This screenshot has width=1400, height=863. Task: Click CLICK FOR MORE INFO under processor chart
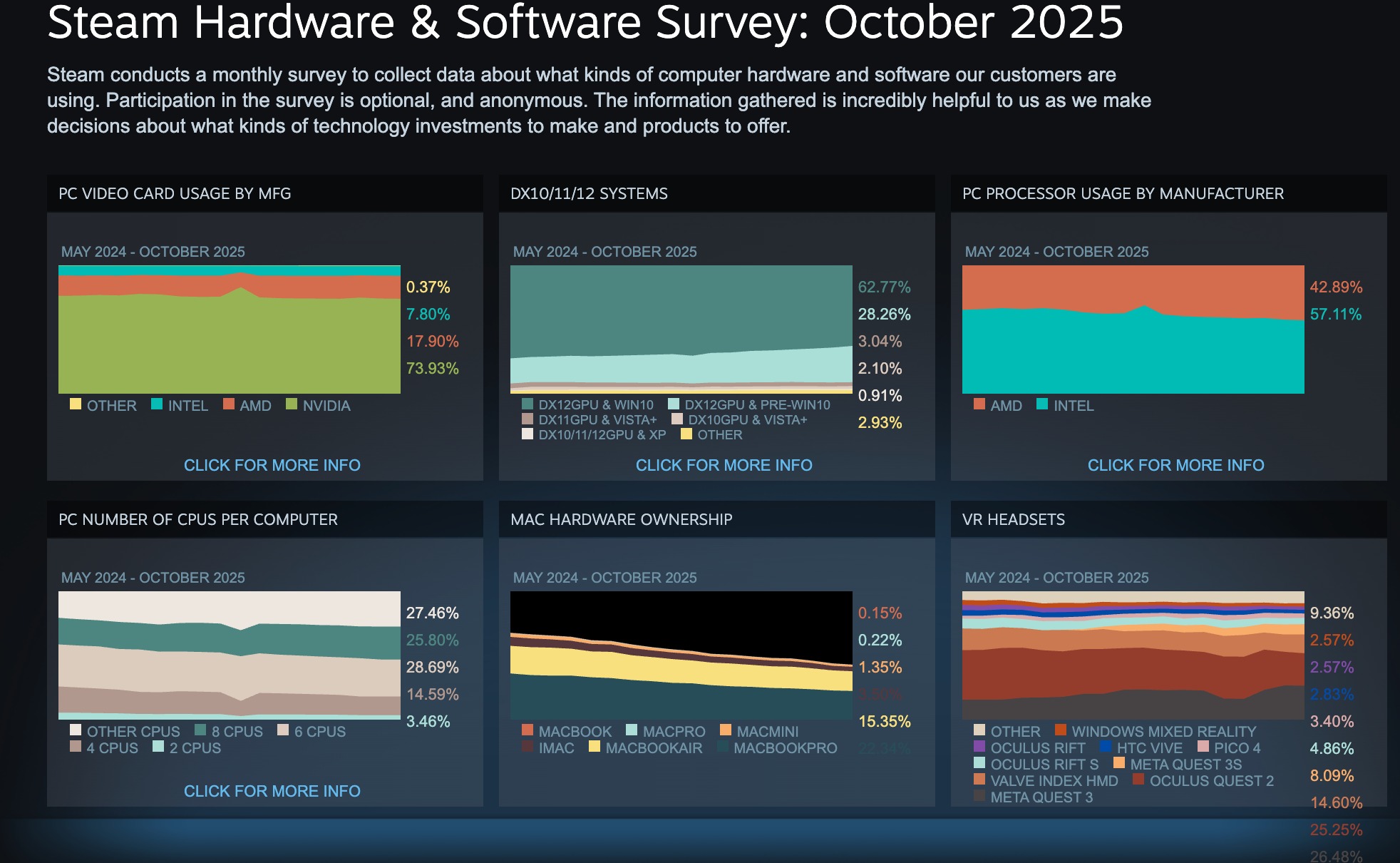[1176, 464]
